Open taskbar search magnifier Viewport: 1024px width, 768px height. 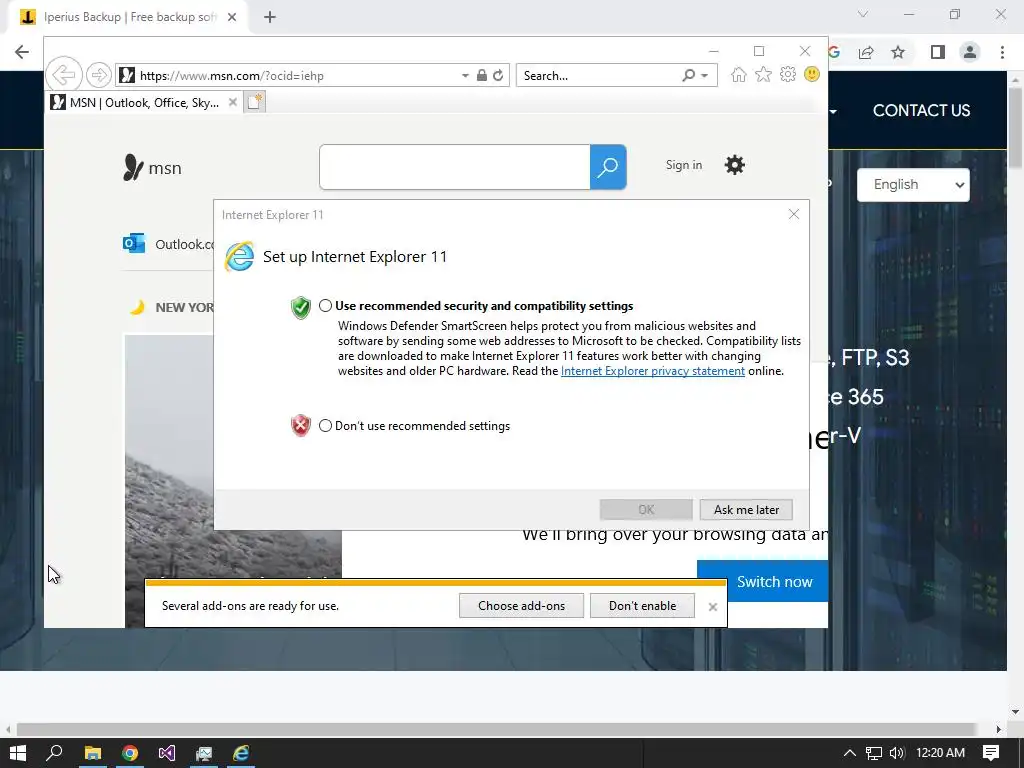click(54, 753)
